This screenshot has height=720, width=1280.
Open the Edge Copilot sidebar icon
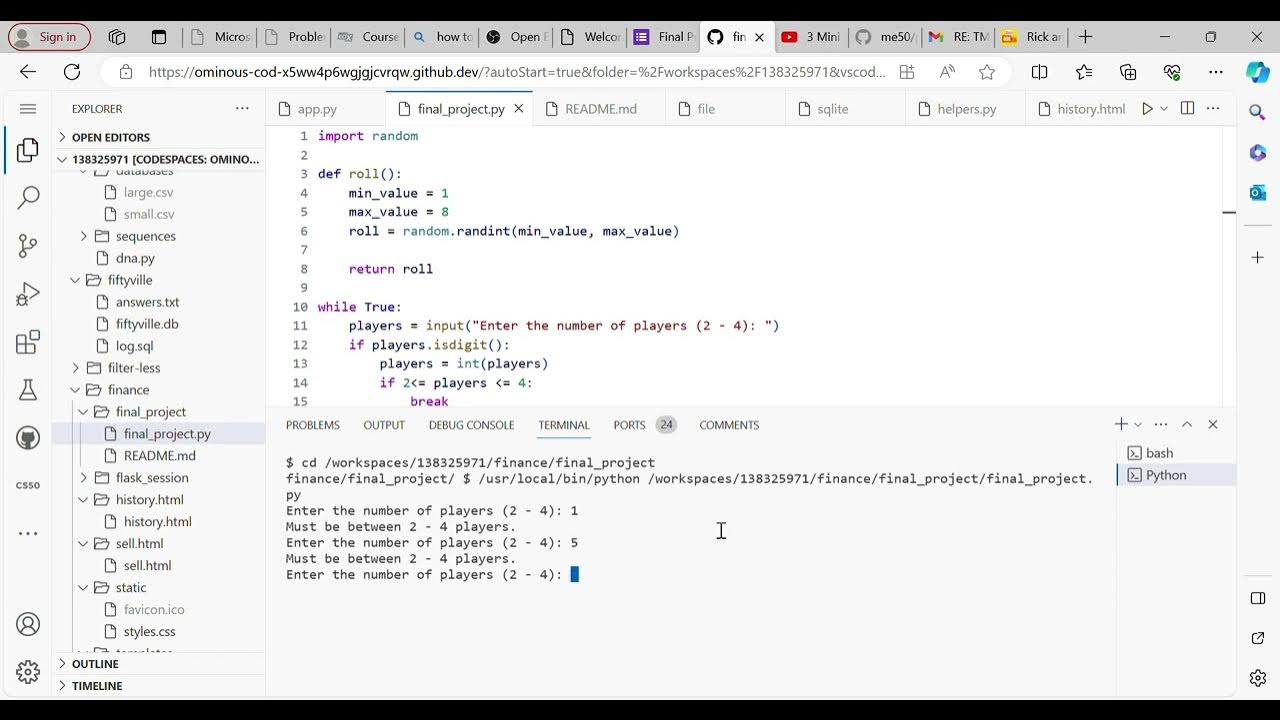pos(1257,72)
